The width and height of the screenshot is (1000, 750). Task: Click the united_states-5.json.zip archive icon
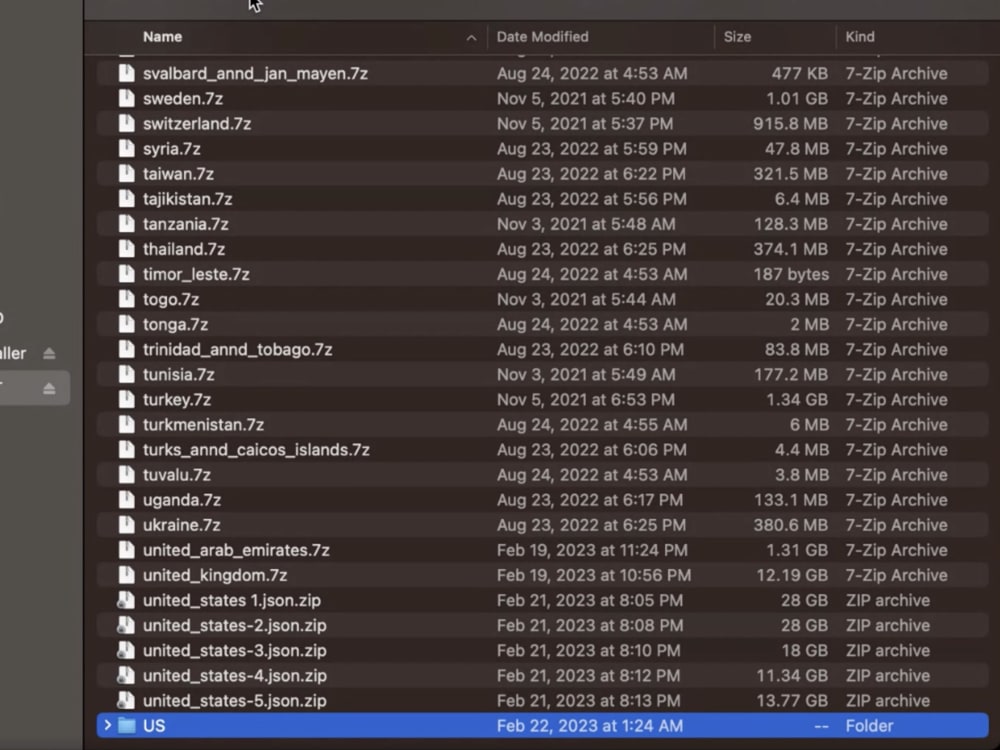coord(126,700)
